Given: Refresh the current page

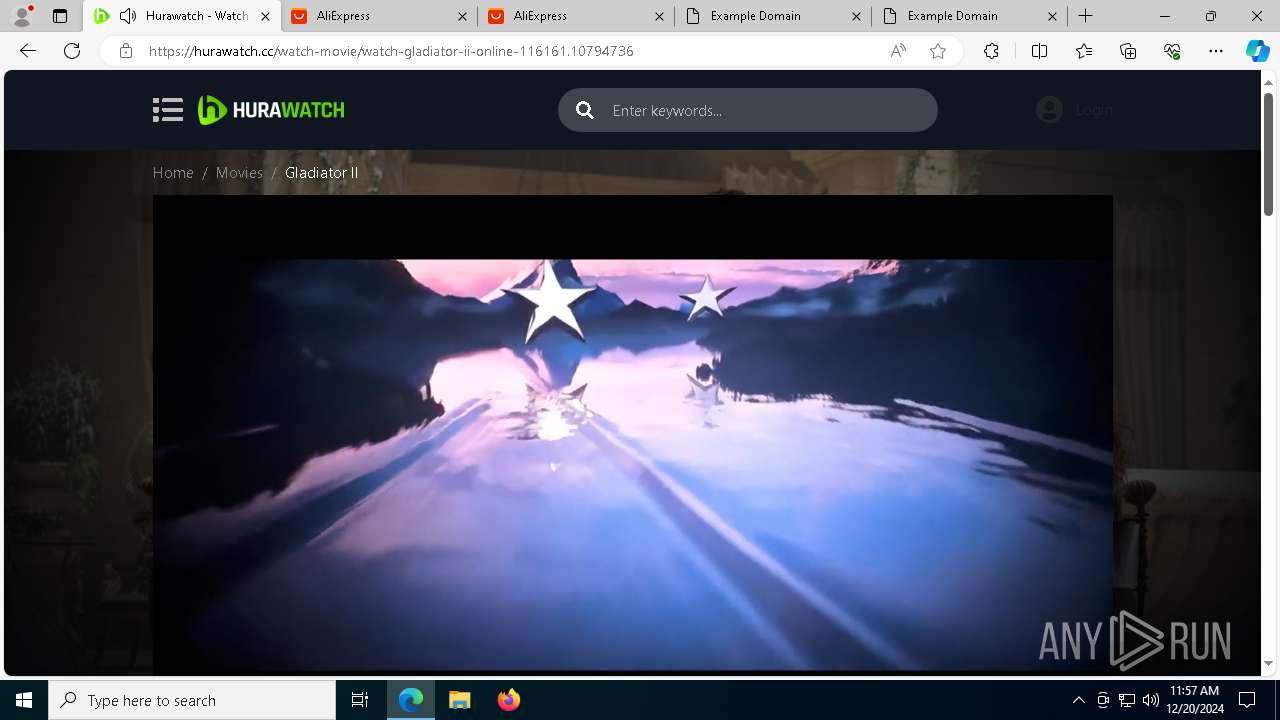Looking at the screenshot, I should 72,51.
